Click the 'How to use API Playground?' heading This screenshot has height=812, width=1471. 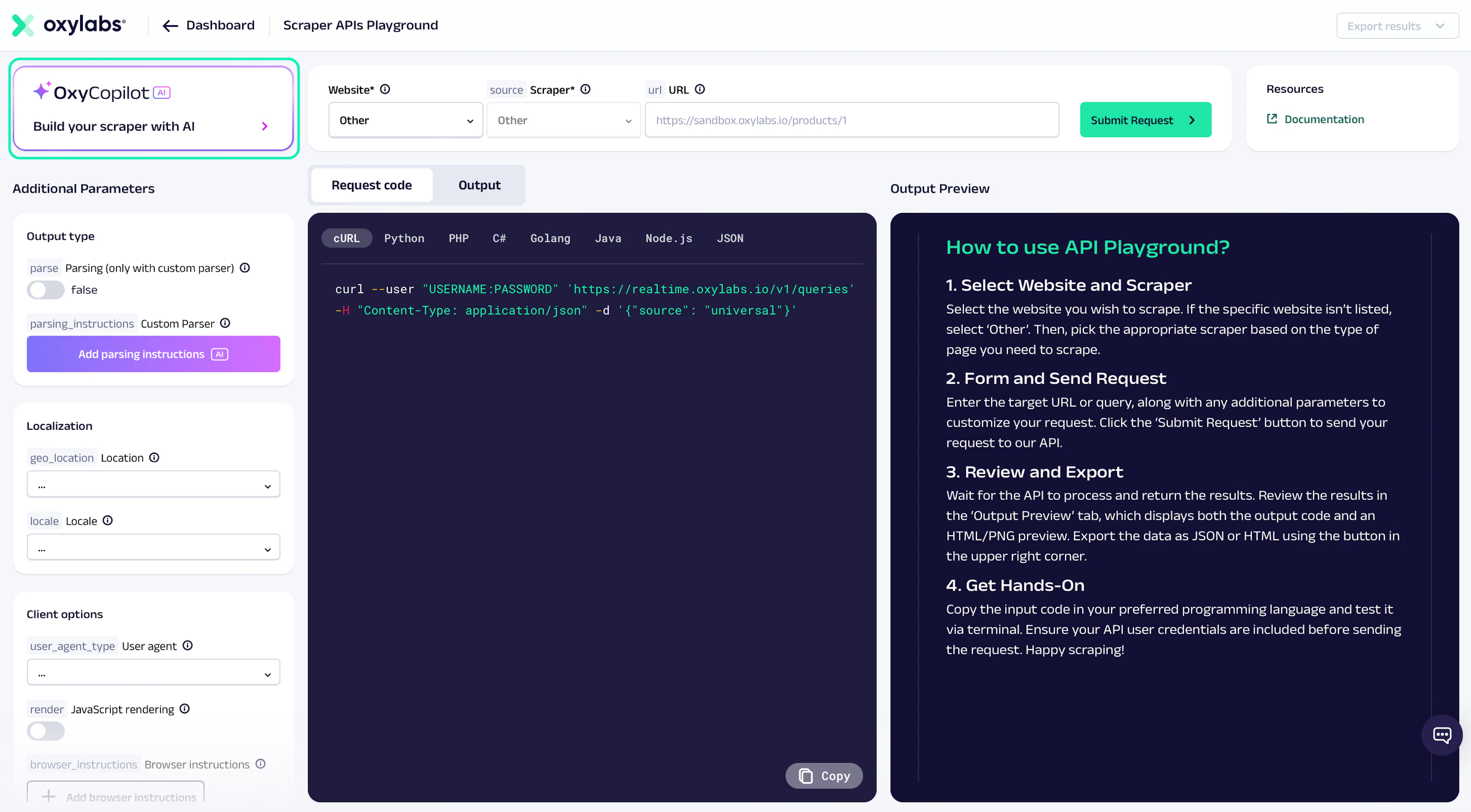coord(1087,247)
